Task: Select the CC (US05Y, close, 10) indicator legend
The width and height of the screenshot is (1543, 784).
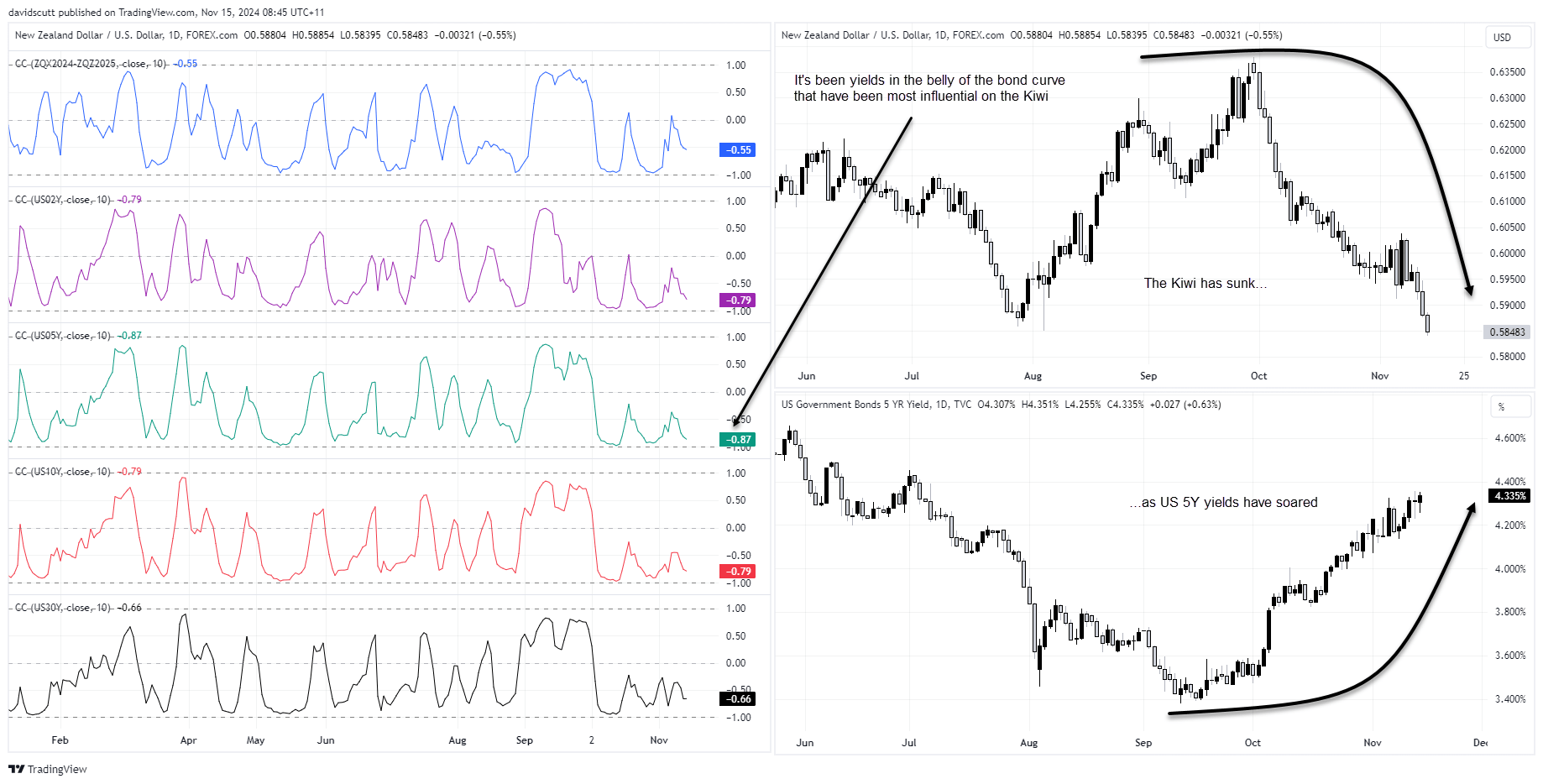Action: pyautogui.click(x=63, y=336)
